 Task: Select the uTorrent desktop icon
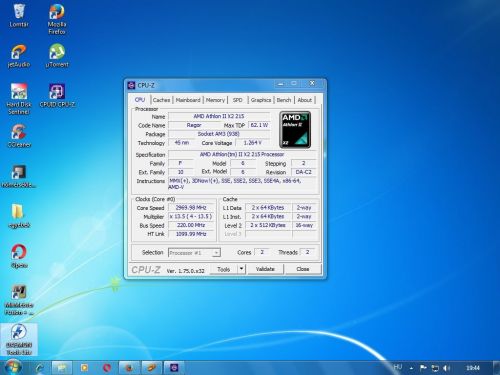click(57, 56)
